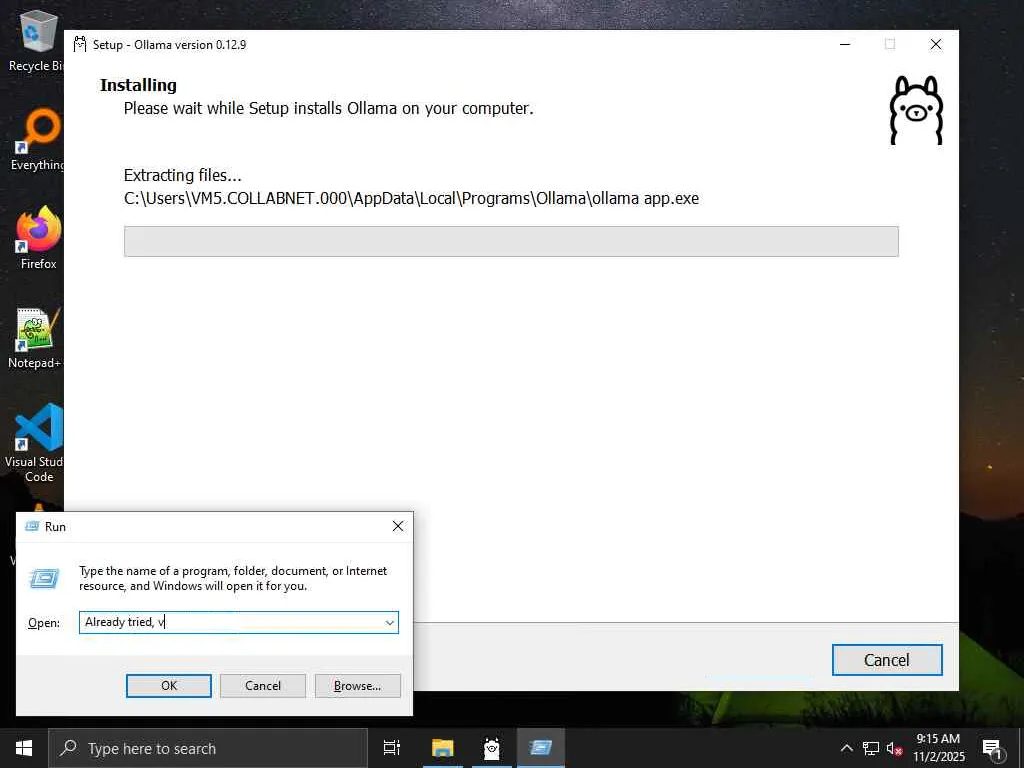The height and width of the screenshot is (768, 1024).
Task: Click Cancel in the Run dialog
Action: tap(263, 686)
